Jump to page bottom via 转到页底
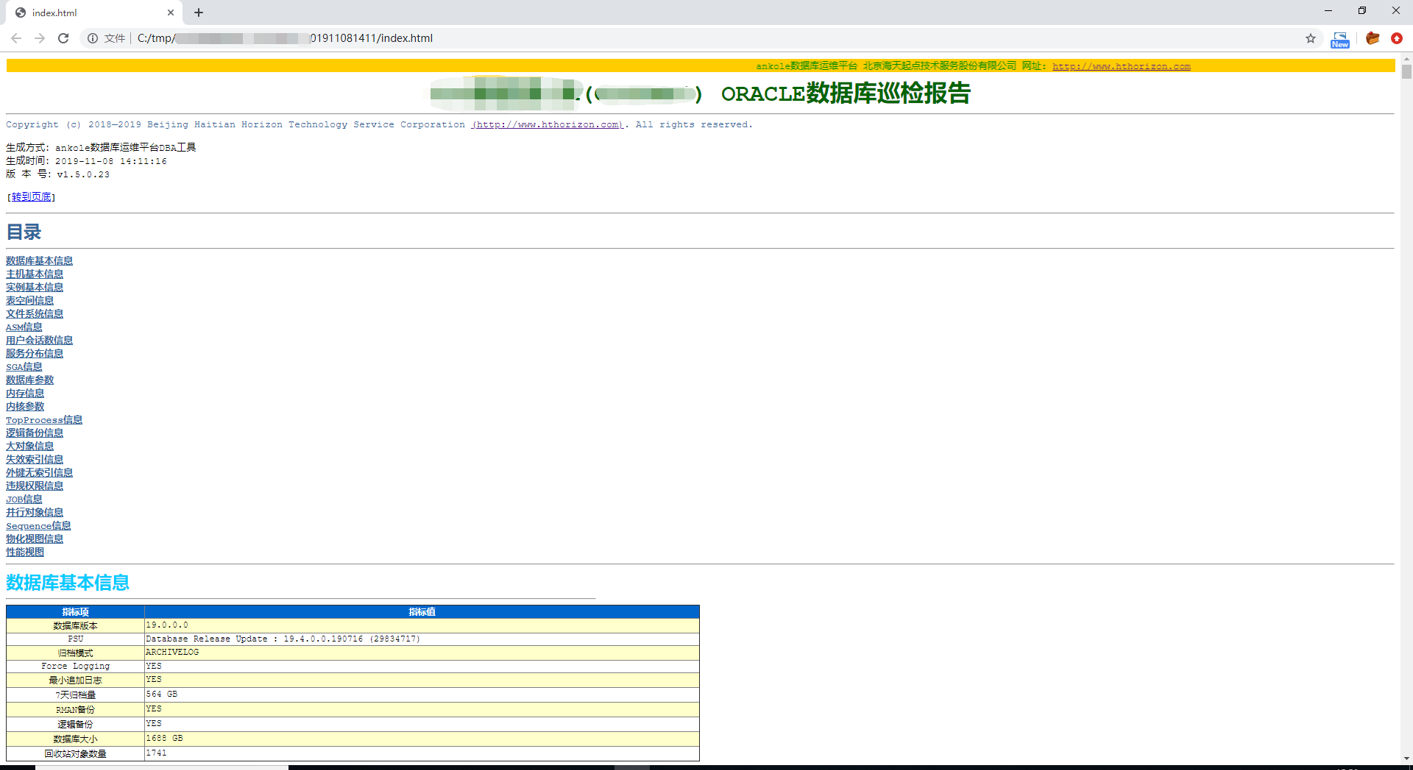 pyautogui.click(x=31, y=197)
